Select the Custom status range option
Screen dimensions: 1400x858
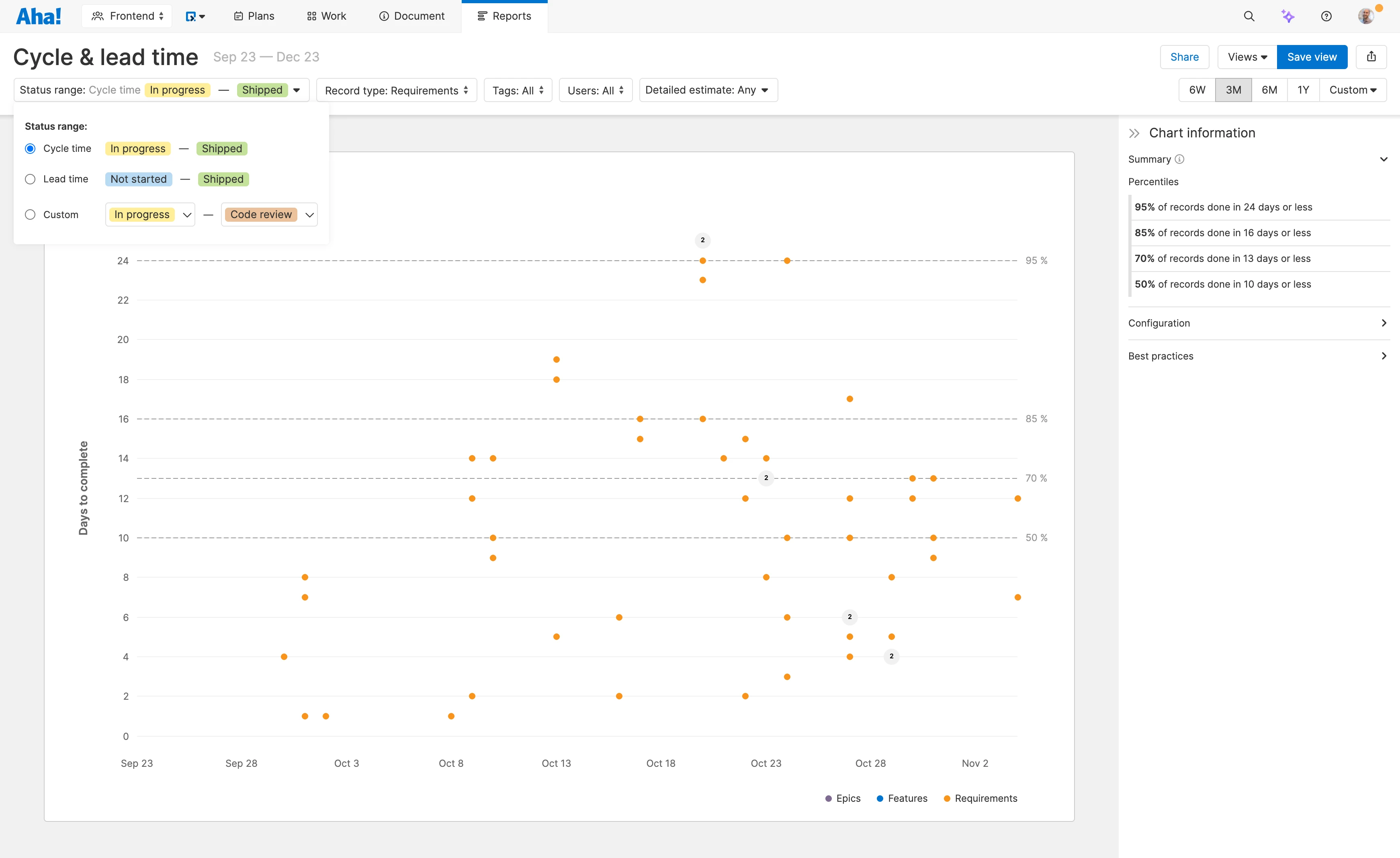coord(30,214)
